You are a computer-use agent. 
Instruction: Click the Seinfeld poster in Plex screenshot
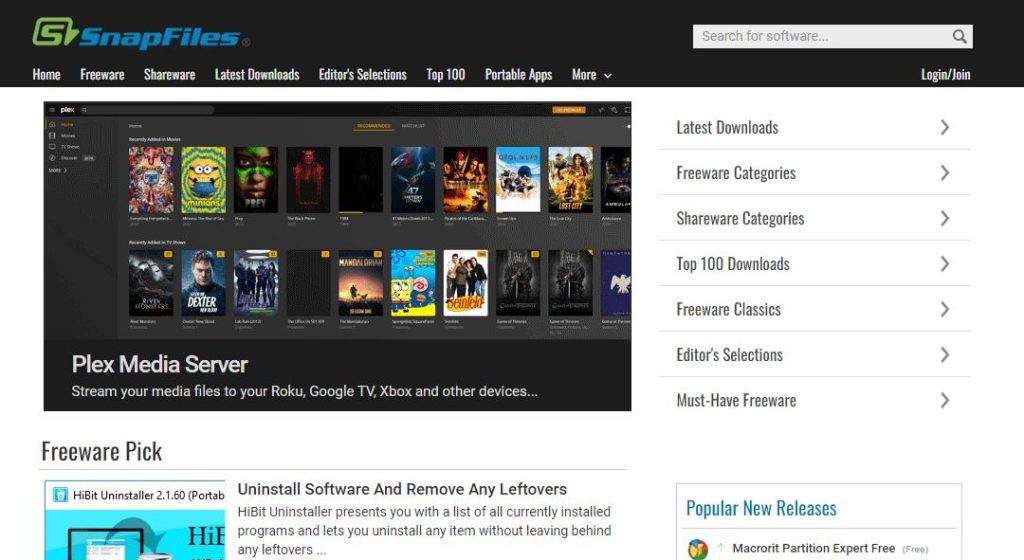pyautogui.click(x=465, y=283)
